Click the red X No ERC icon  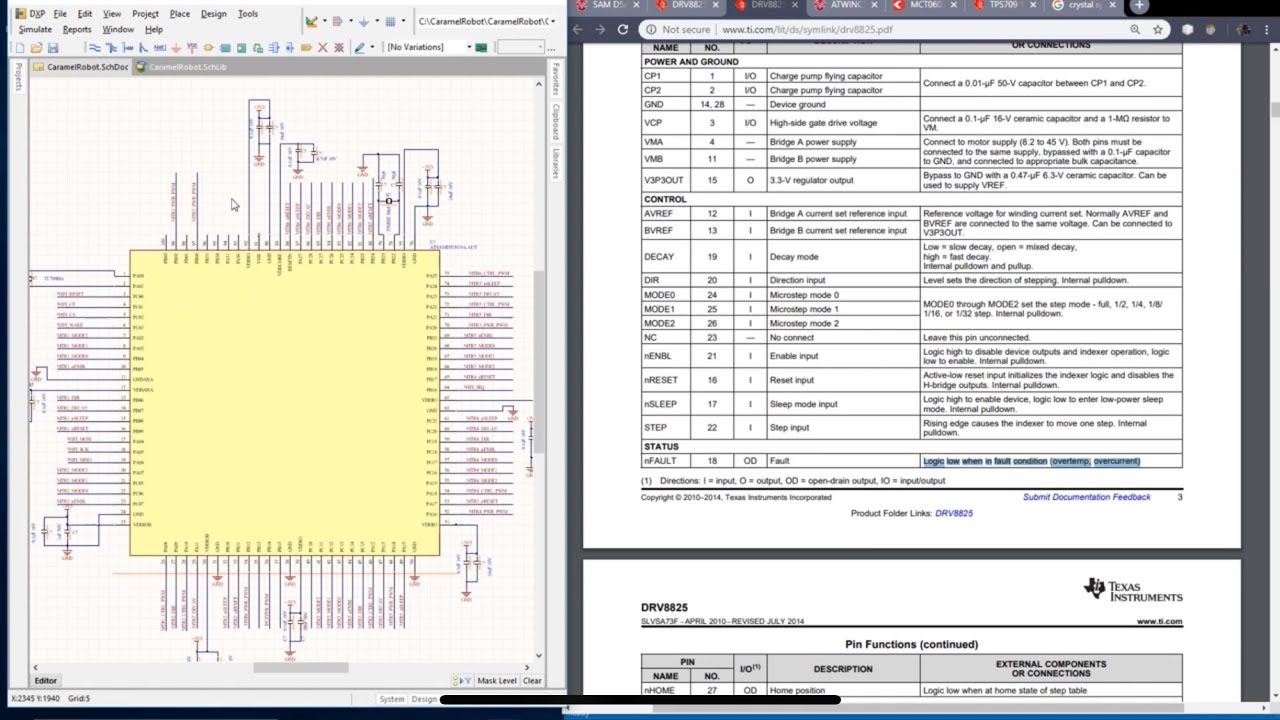click(322, 47)
